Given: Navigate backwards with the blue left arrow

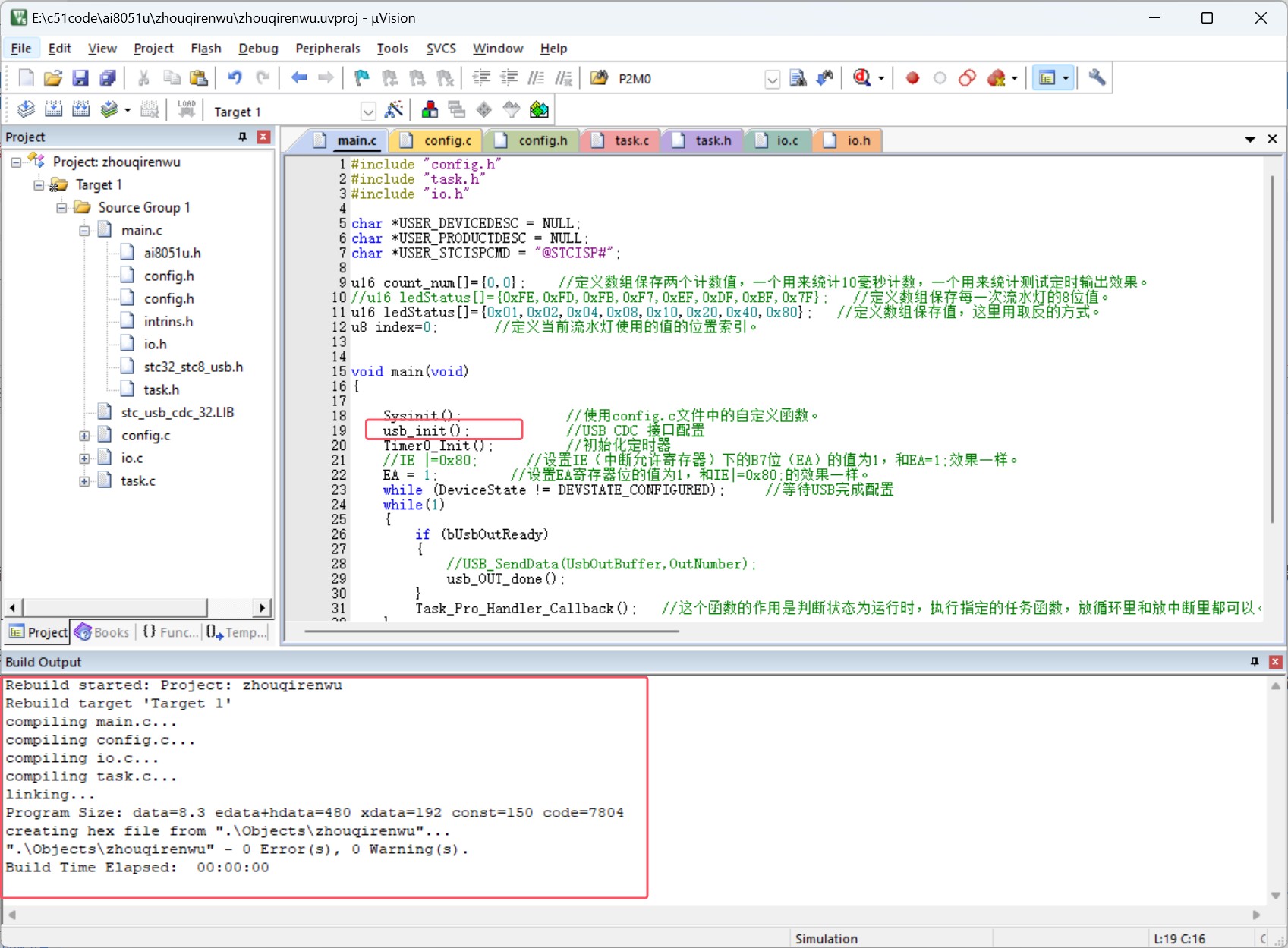Looking at the screenshot, I should coord(299,78).
